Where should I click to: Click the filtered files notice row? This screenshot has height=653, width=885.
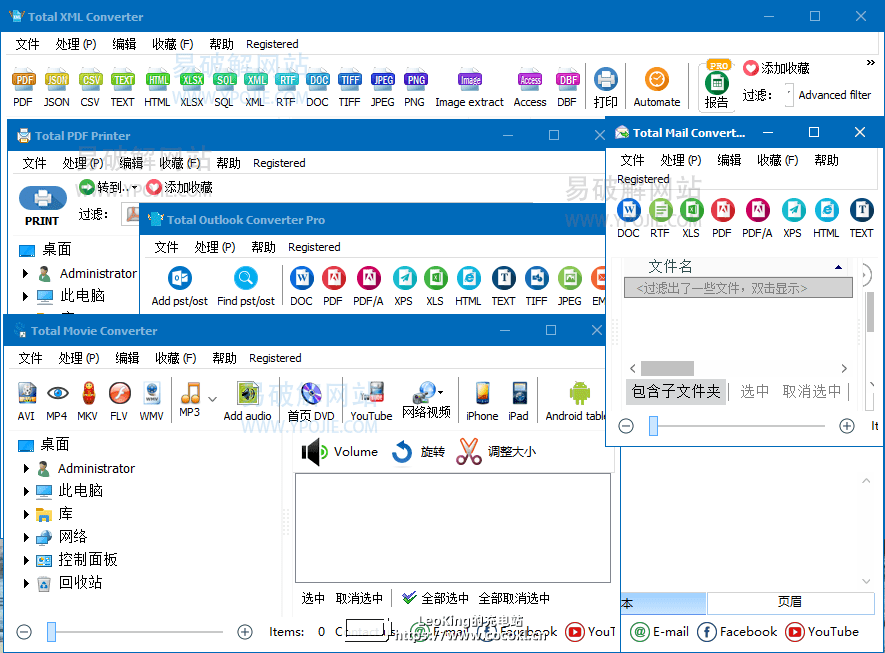pos(738,288)
